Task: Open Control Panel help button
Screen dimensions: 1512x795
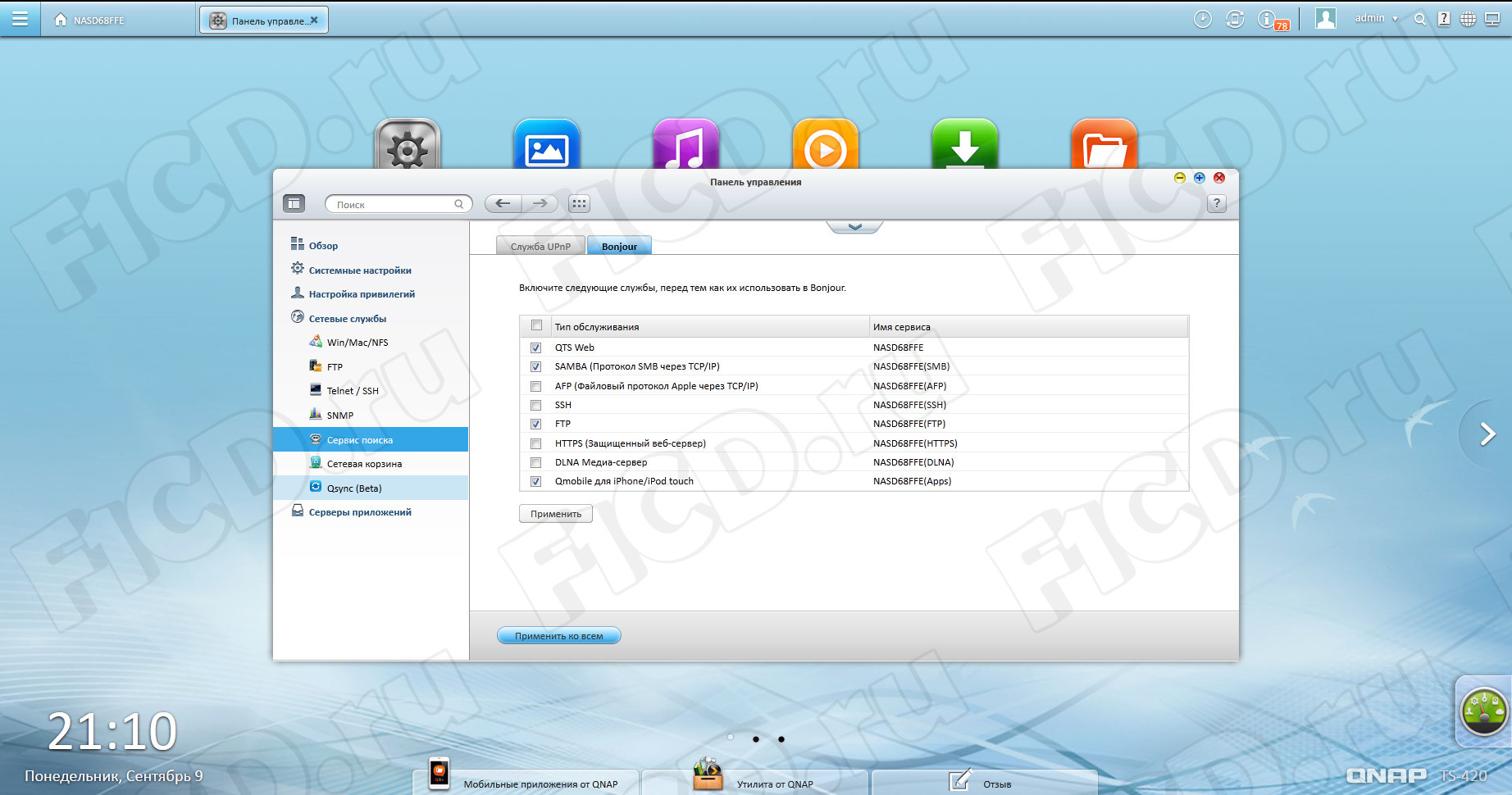Action: point(1217,203)
